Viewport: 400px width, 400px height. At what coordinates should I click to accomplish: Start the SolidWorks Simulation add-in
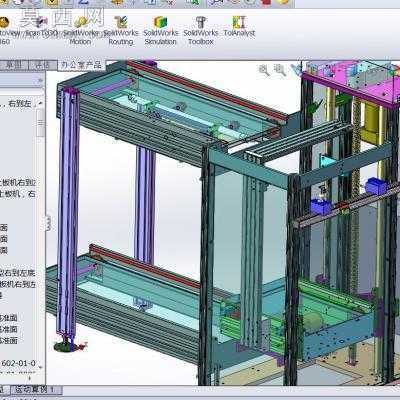click(161, 31)
